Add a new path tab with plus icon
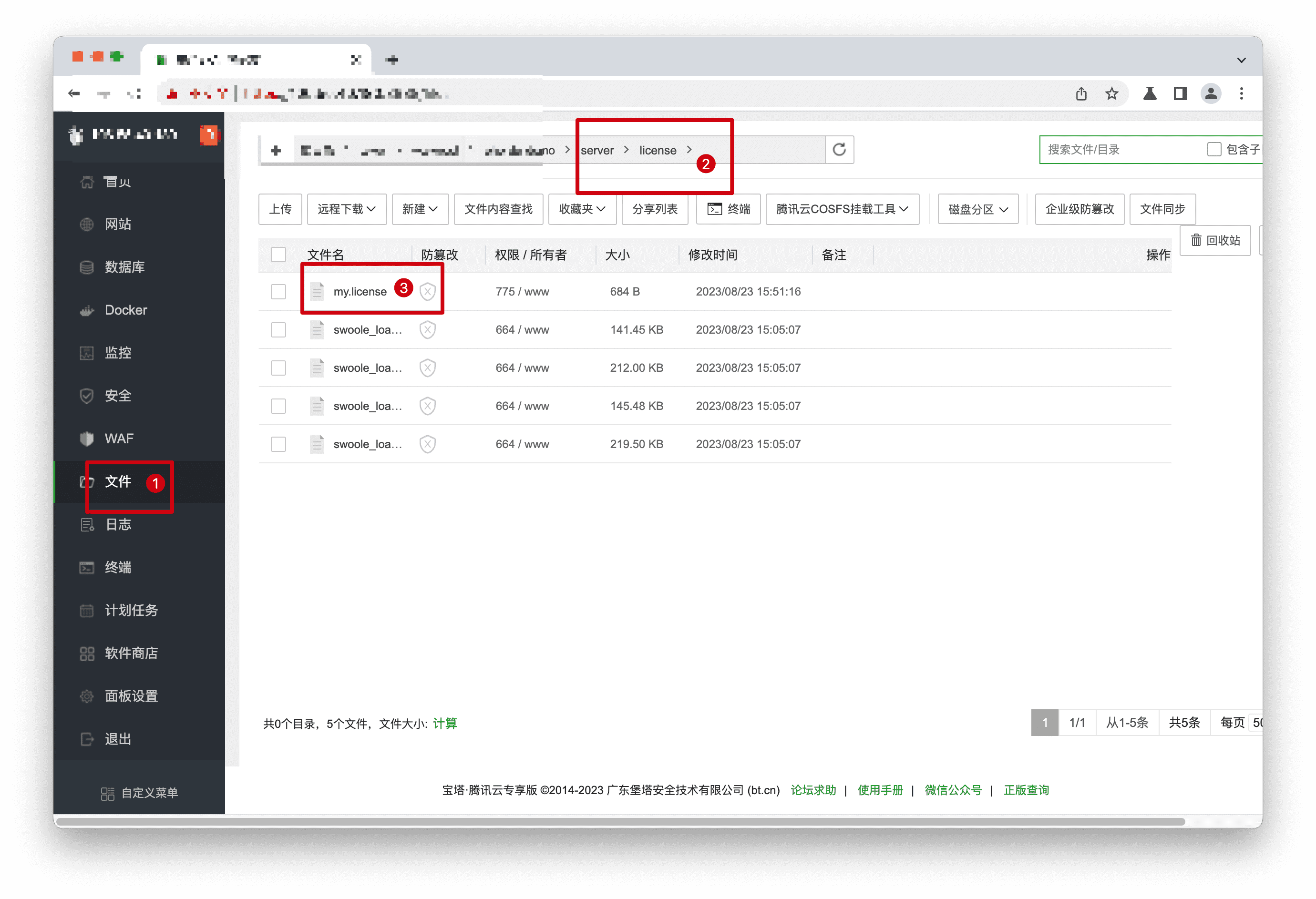 (x=276, y=150)
